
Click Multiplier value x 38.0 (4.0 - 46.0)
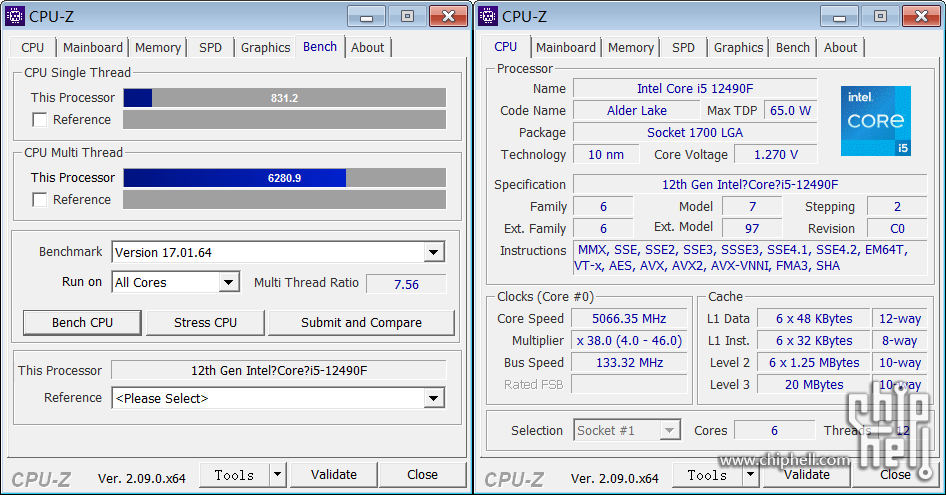(629, 340)
